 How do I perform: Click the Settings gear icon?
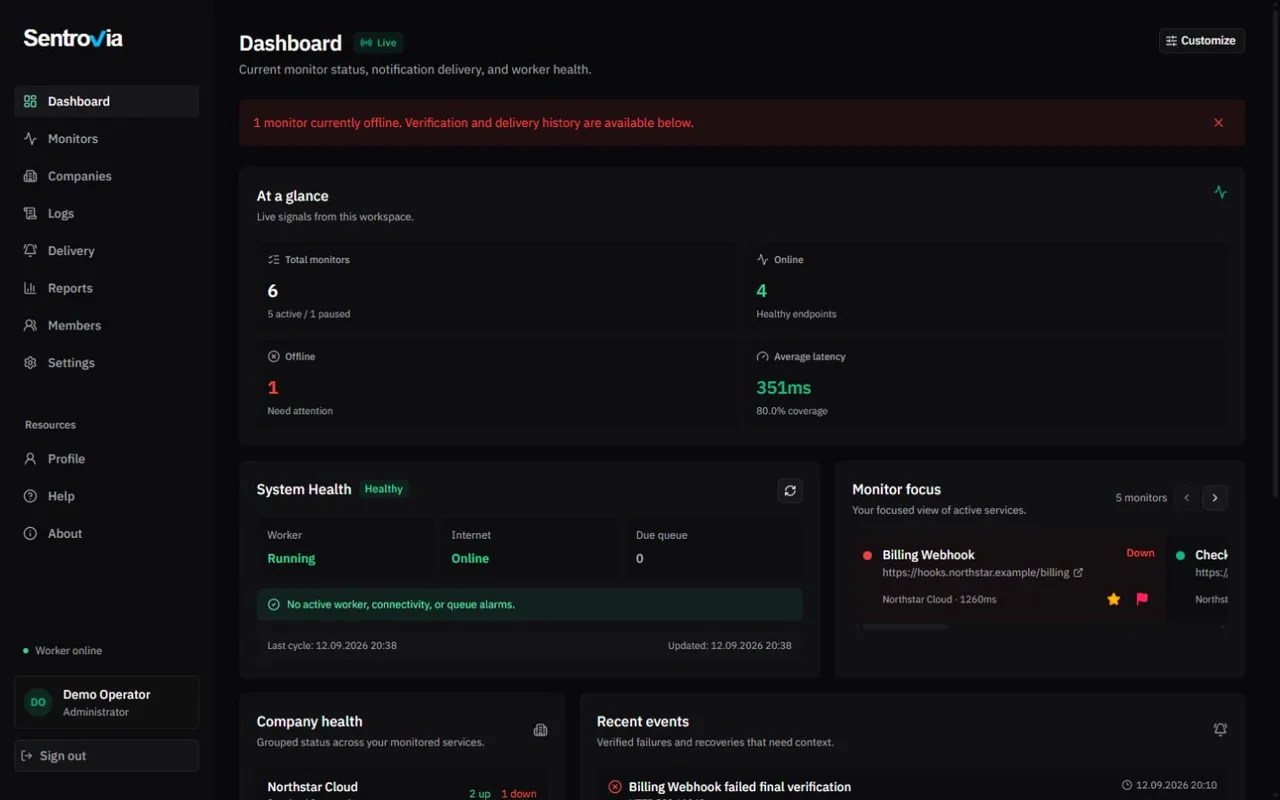pyautogui.click(x=30, y=363)
